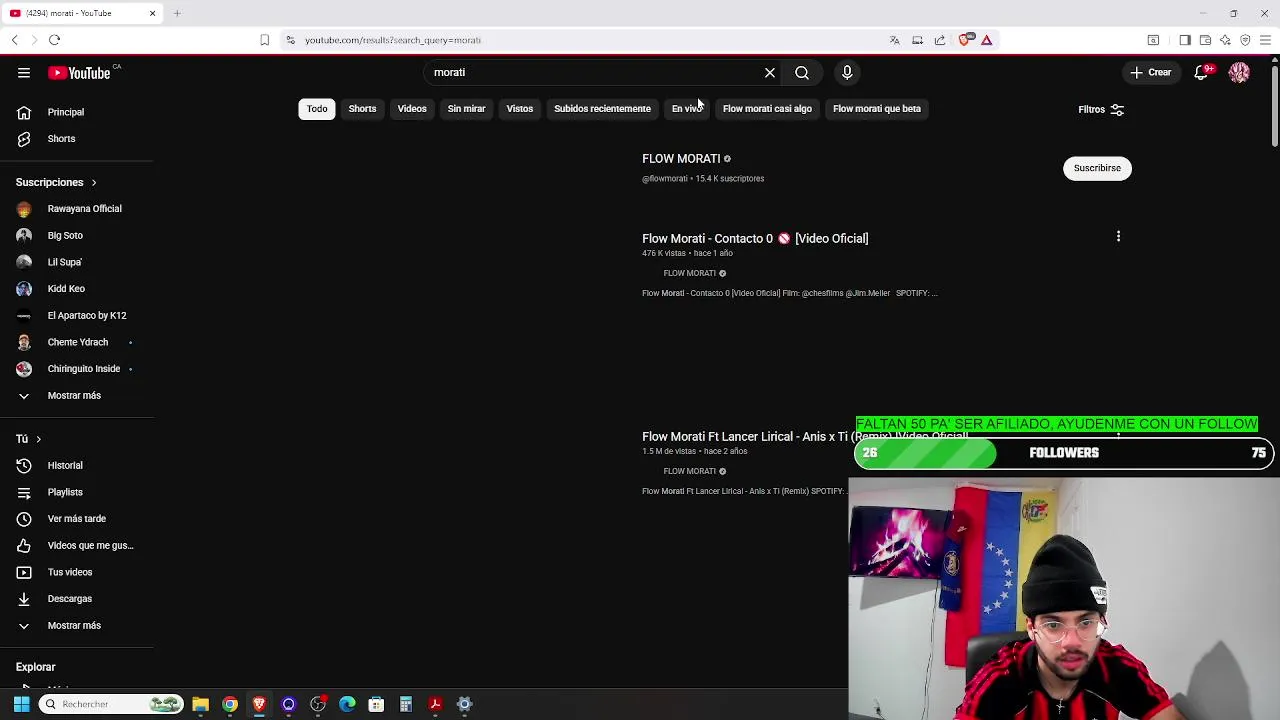Open the browser main menu

(x=1265, y=40)
